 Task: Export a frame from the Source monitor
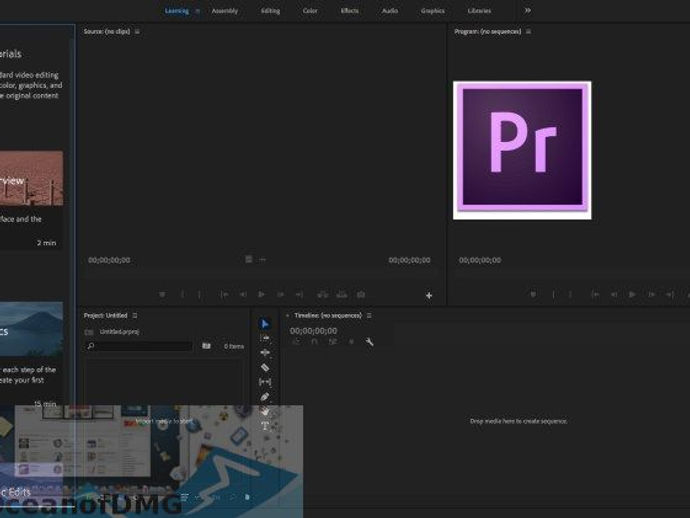(x=361, y=294)
